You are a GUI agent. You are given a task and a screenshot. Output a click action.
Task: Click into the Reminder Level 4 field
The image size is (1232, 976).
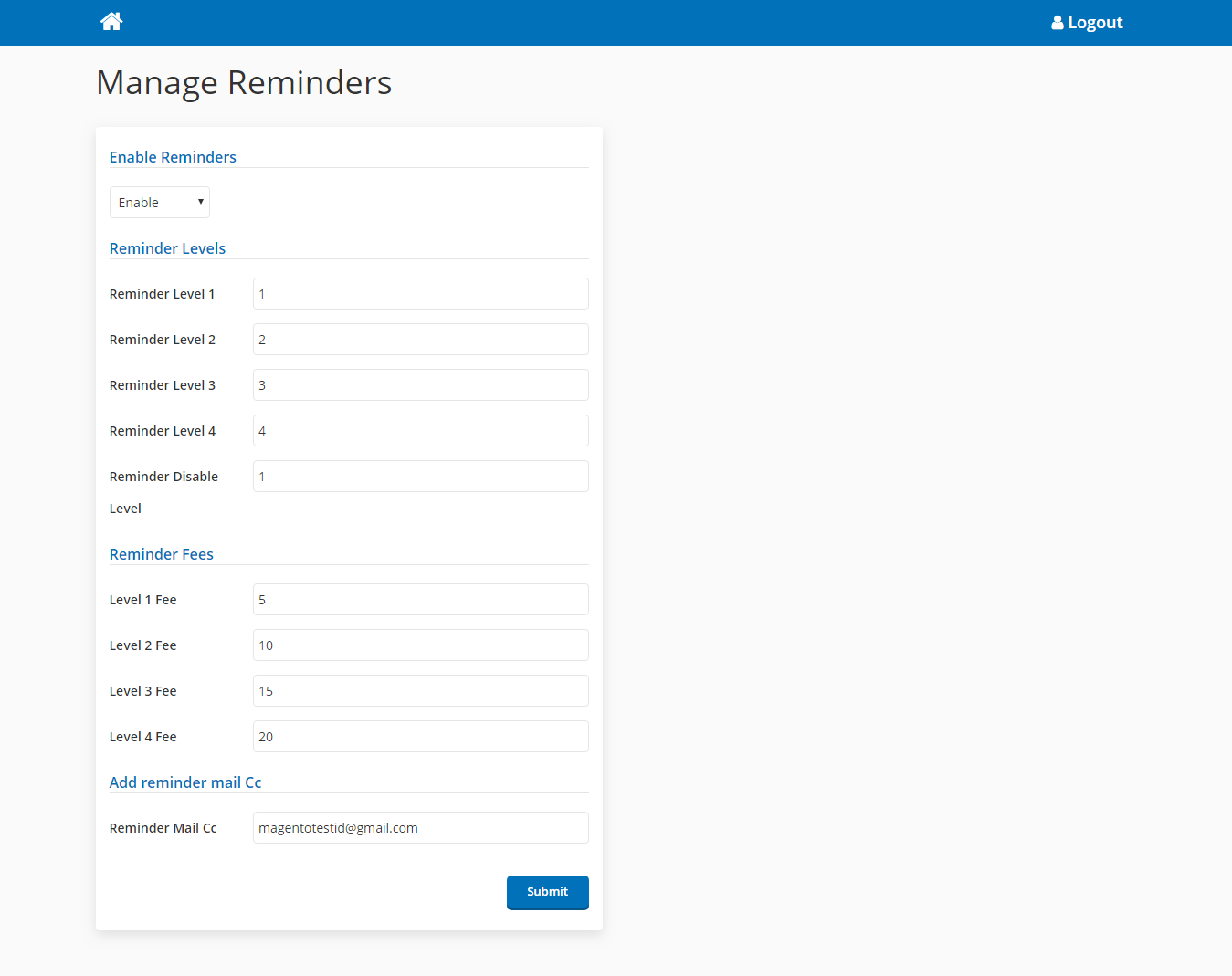[x=420, y=431]
